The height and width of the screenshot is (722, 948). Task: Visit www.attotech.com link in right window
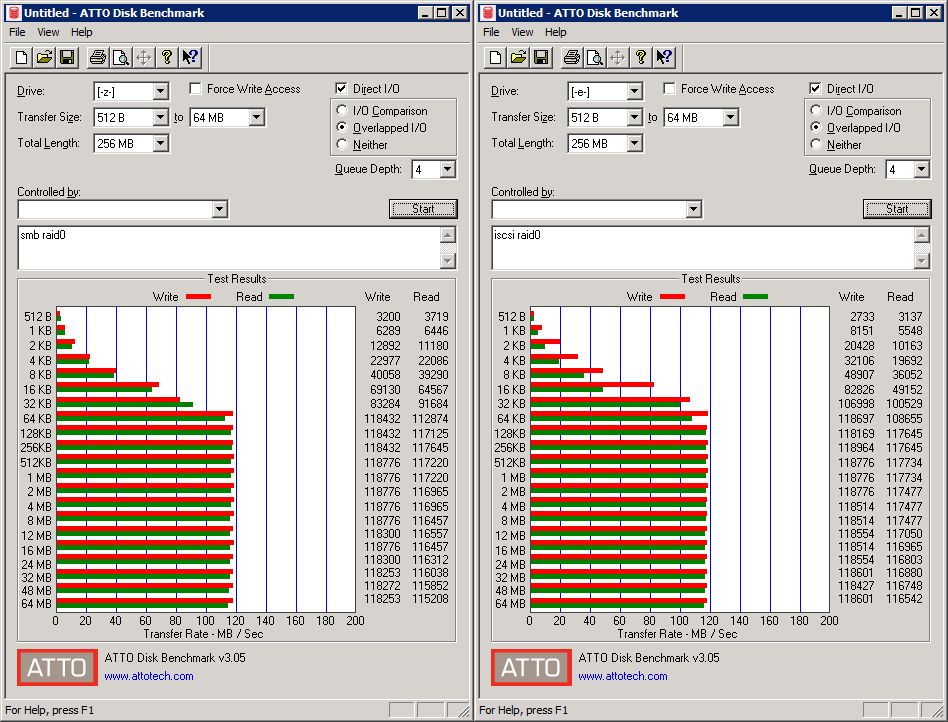[623, 676]
